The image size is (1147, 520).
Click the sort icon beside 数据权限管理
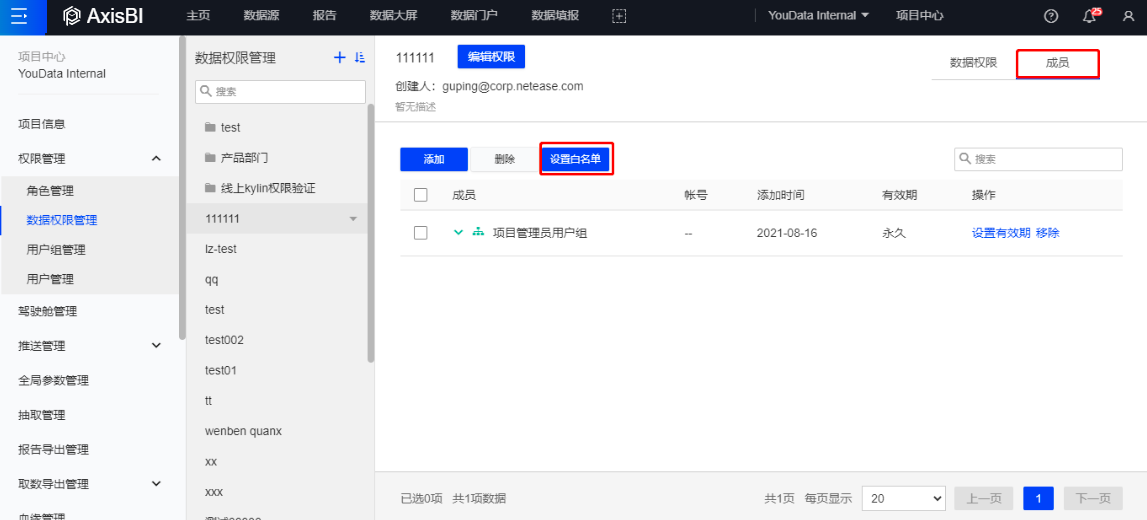pyautogui.click(x=360, y=58)
